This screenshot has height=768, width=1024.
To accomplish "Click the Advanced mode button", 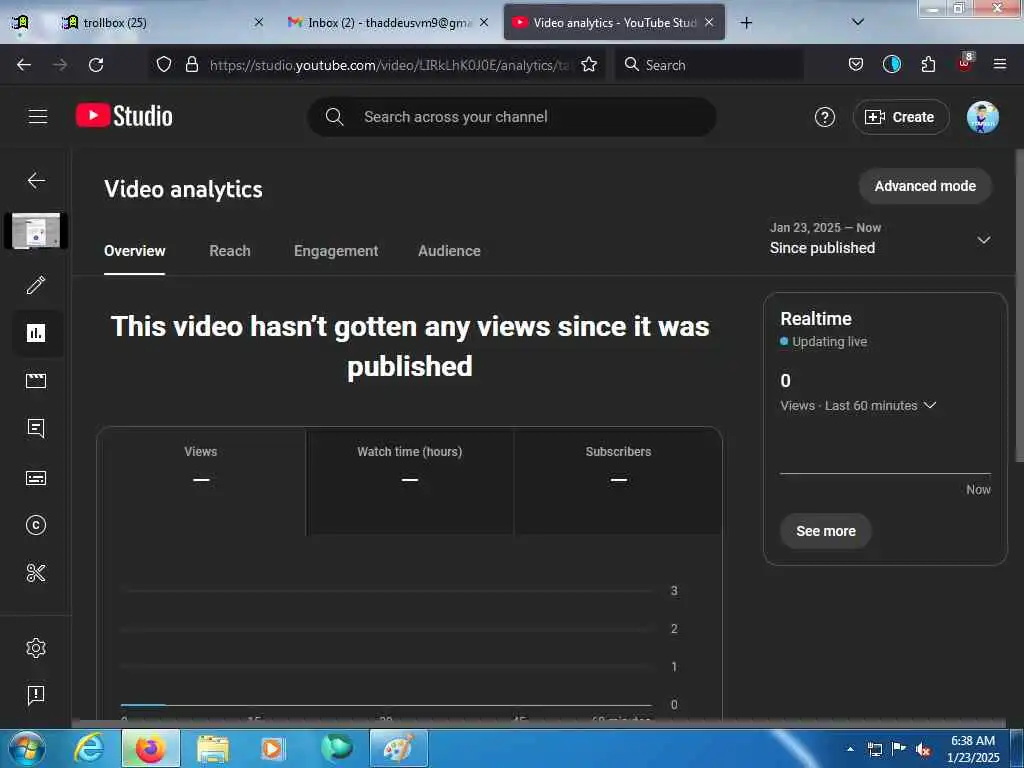I will pyautogui.click(x=925, y=186).
